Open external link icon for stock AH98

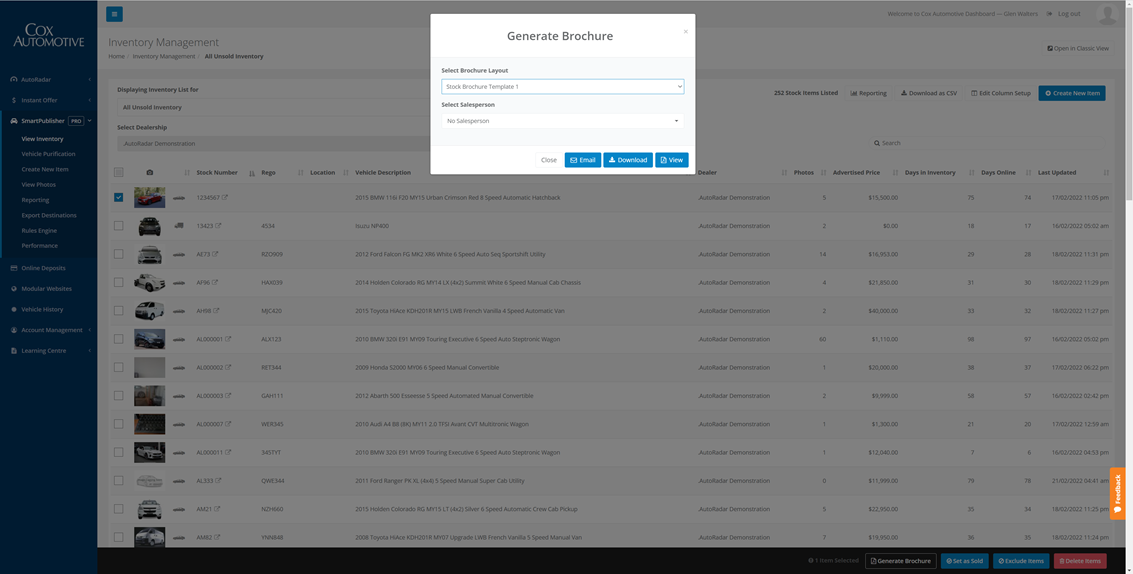(216, 311)
